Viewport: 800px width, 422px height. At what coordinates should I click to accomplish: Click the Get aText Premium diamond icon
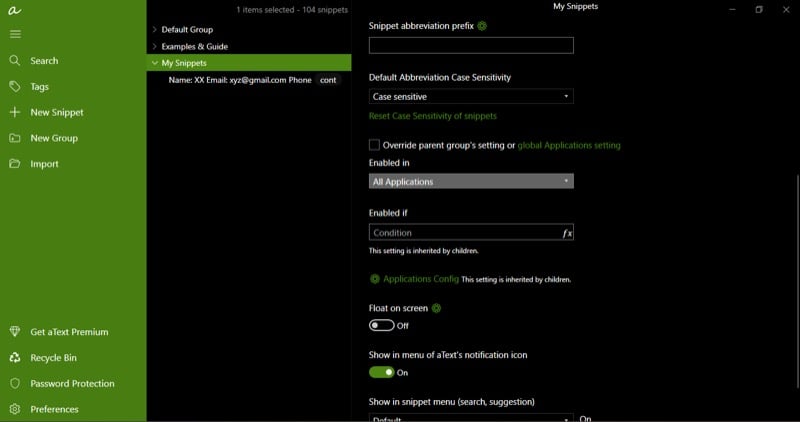point(15,332)
